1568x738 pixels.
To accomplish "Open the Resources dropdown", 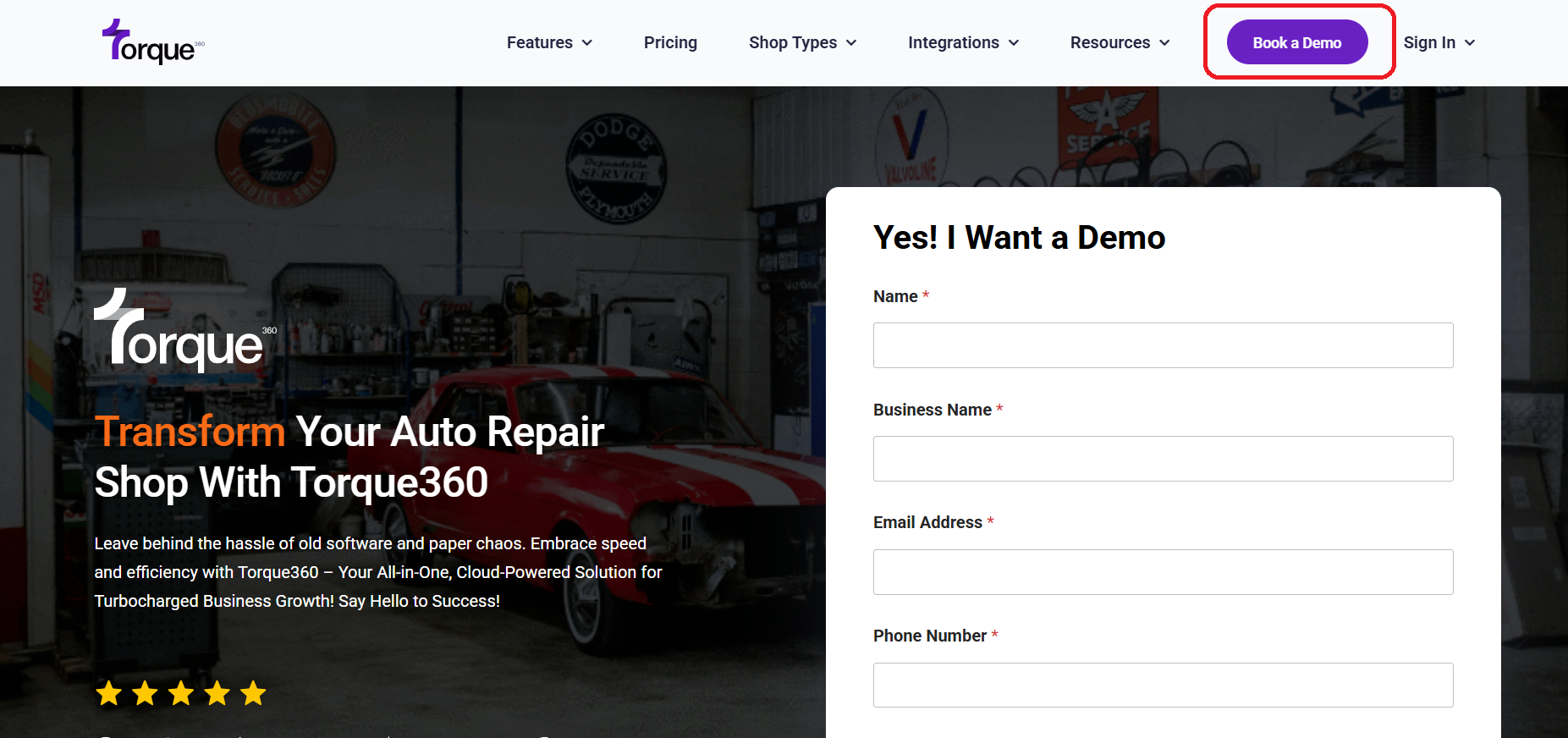I will [x=1120, y=42].
